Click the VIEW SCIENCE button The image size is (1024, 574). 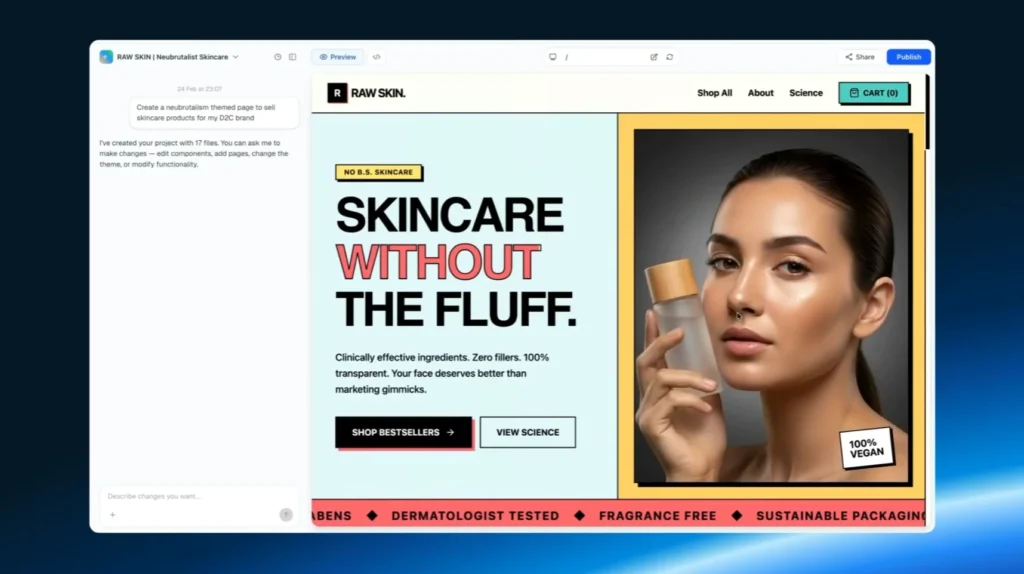[528, 432]
